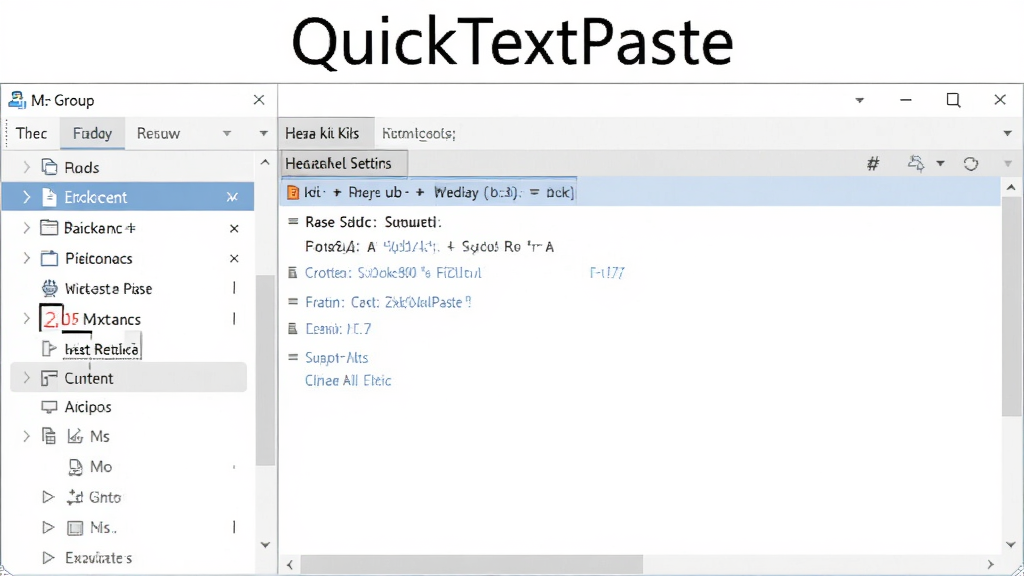Select the highlighted Wedlay hotkey row

pyautogui.click(x=640, y=193)
